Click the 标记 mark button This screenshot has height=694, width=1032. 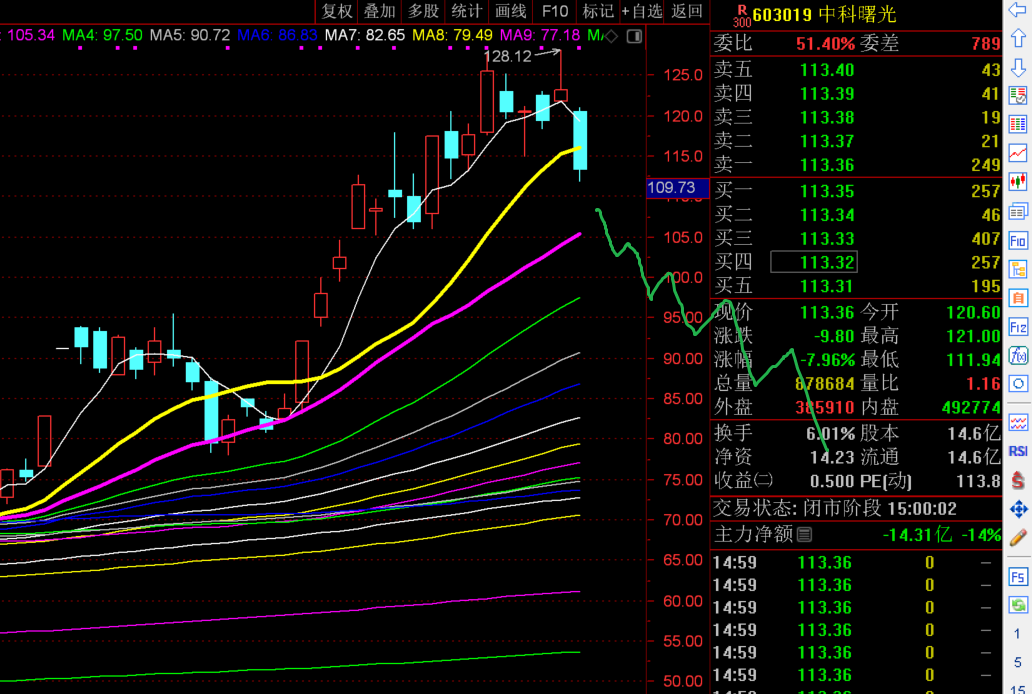tap(598, 11)
